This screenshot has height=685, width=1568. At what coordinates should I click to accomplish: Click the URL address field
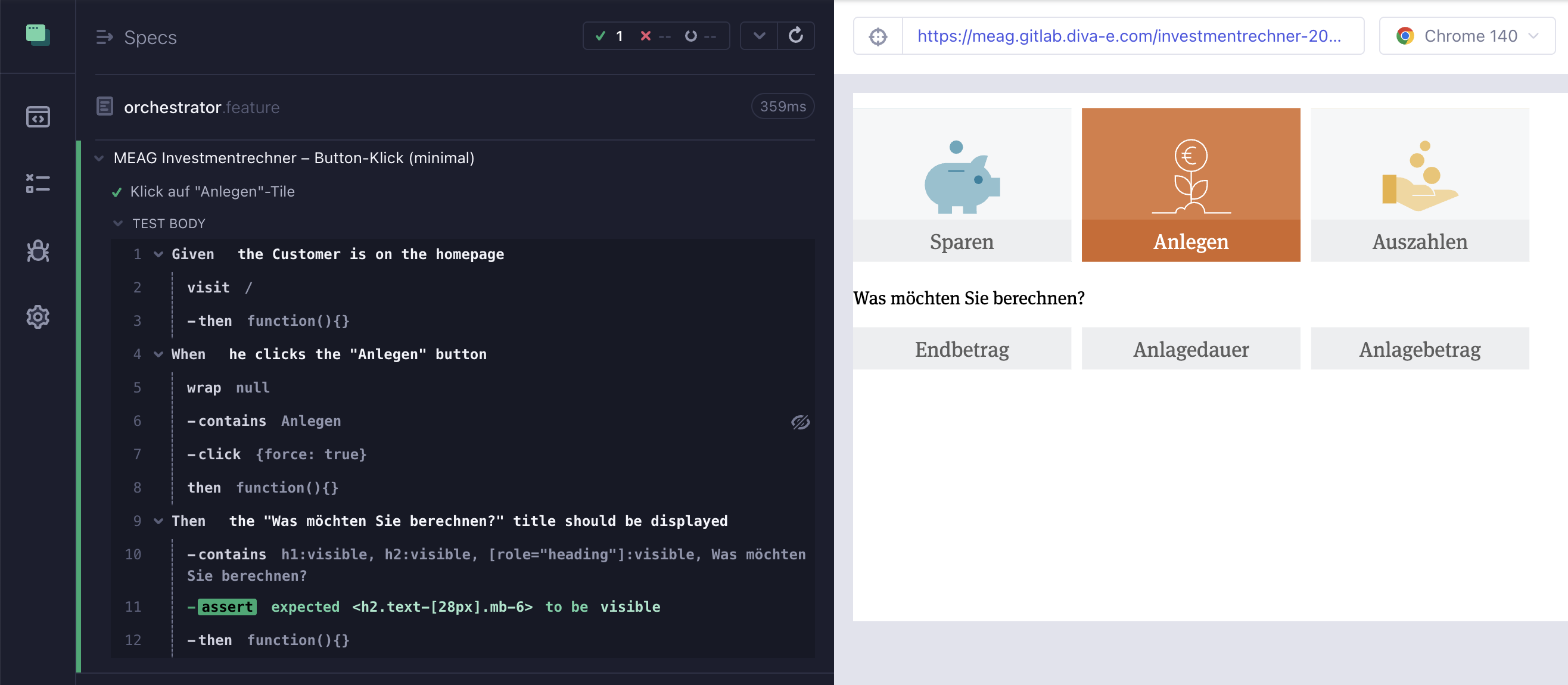pos(1130,36)
